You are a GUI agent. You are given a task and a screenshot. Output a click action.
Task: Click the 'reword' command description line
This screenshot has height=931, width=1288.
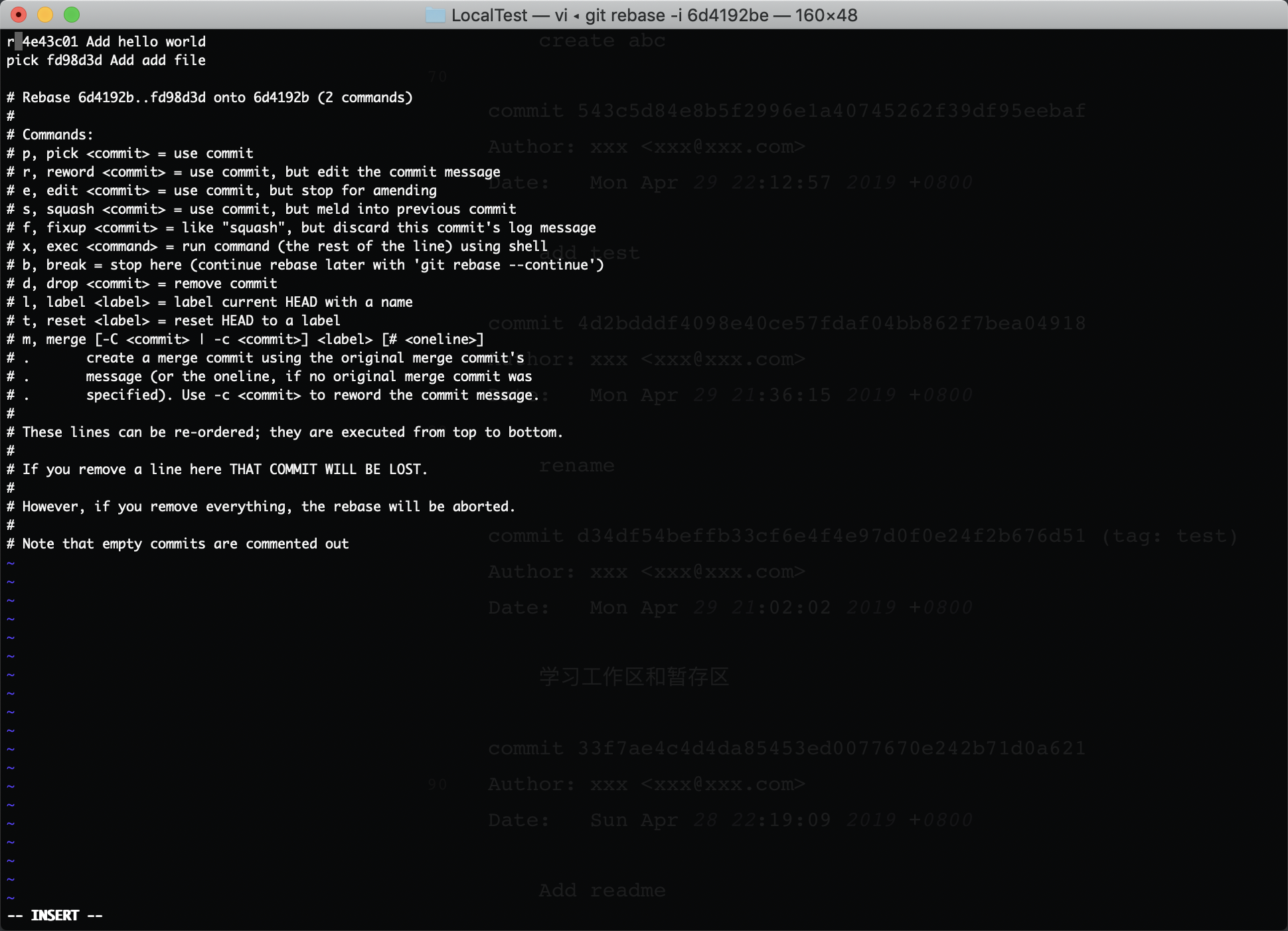(252, 172)
